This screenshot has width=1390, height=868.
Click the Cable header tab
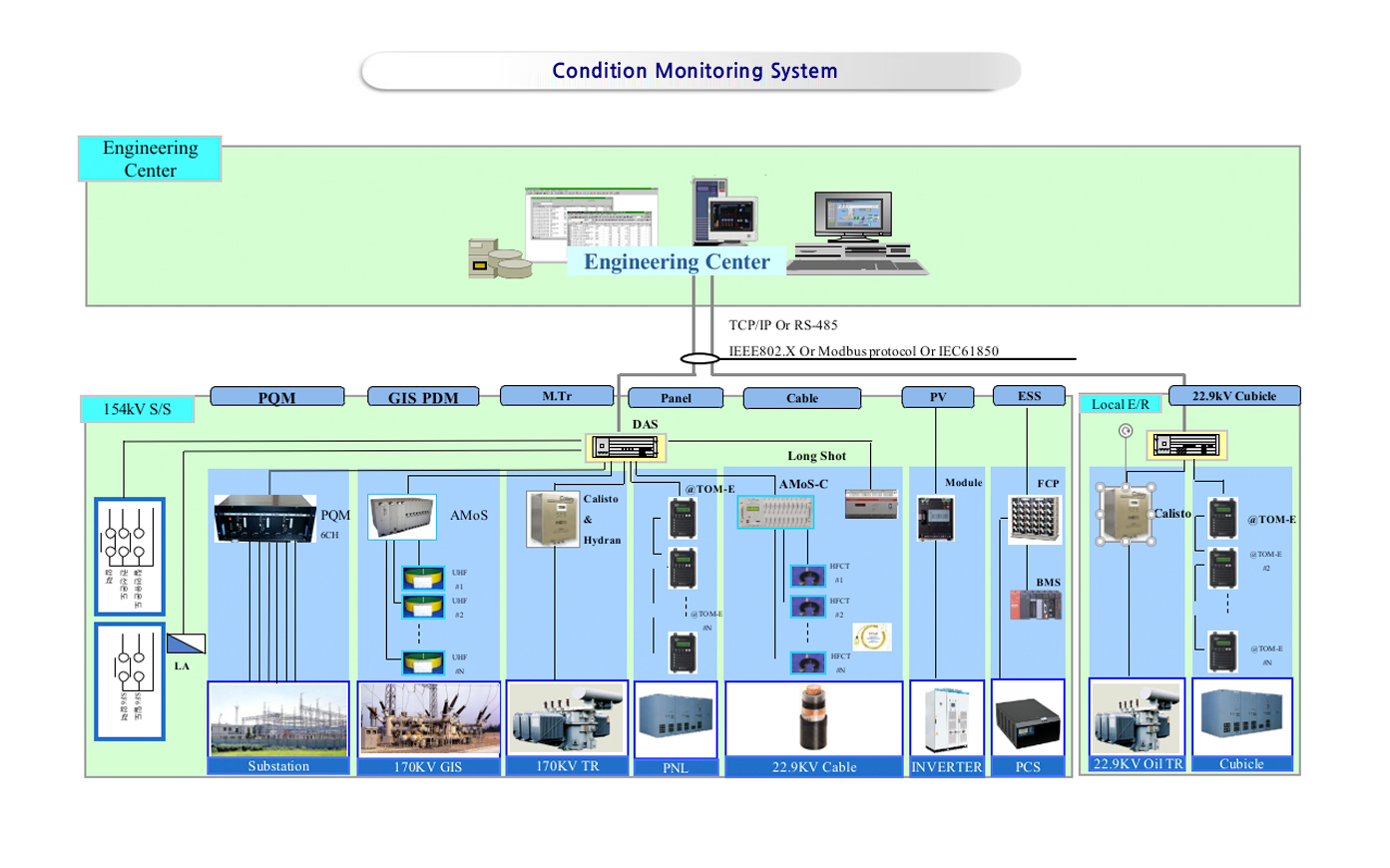(x=801, y=398)
